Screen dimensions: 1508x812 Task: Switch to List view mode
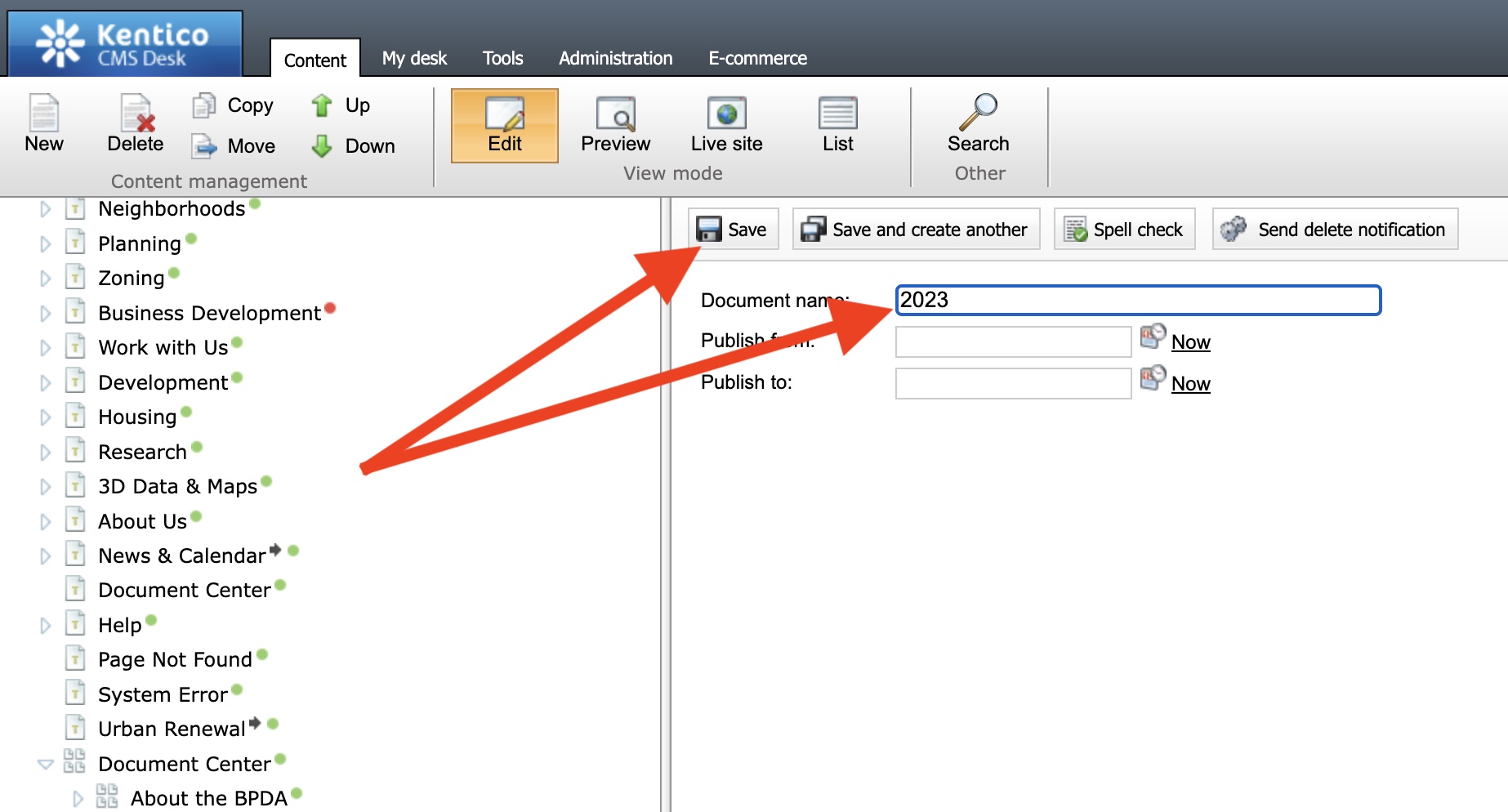click(x=837, y=114)
